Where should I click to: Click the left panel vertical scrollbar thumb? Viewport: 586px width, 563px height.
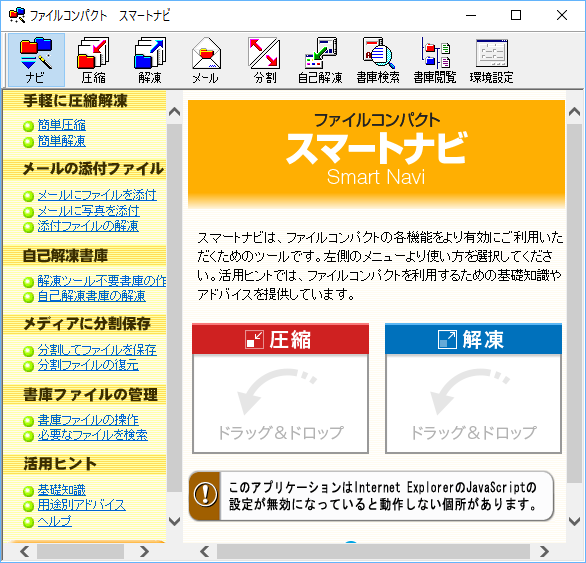click(175, 308)
